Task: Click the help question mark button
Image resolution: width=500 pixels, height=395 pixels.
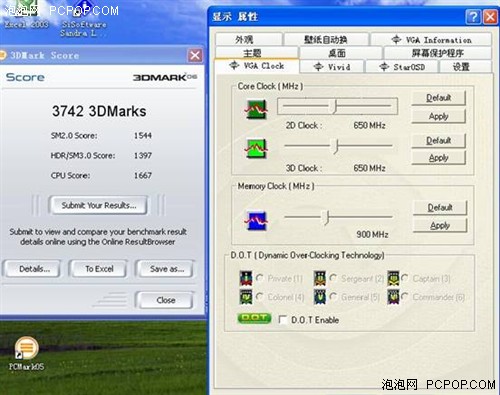Action: [473, 16]
